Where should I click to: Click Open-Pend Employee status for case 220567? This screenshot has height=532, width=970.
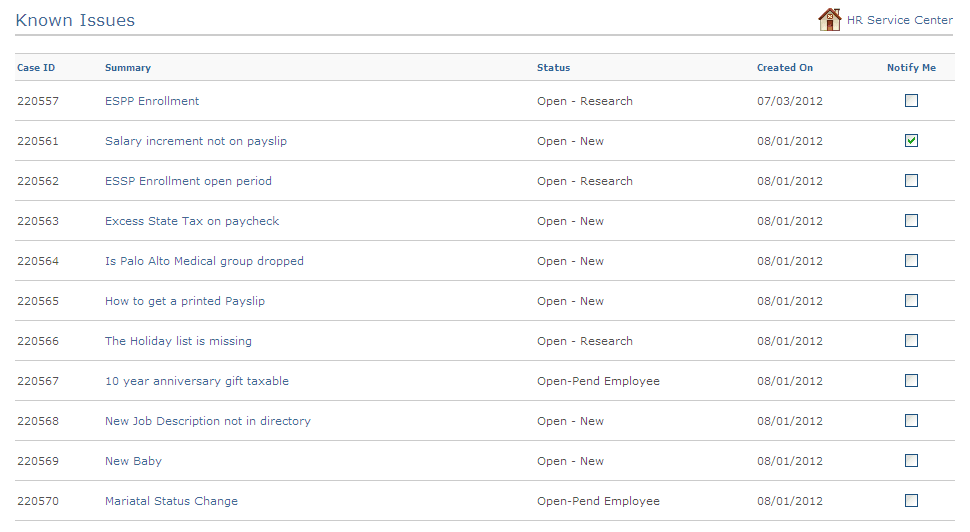coord(598,381)
